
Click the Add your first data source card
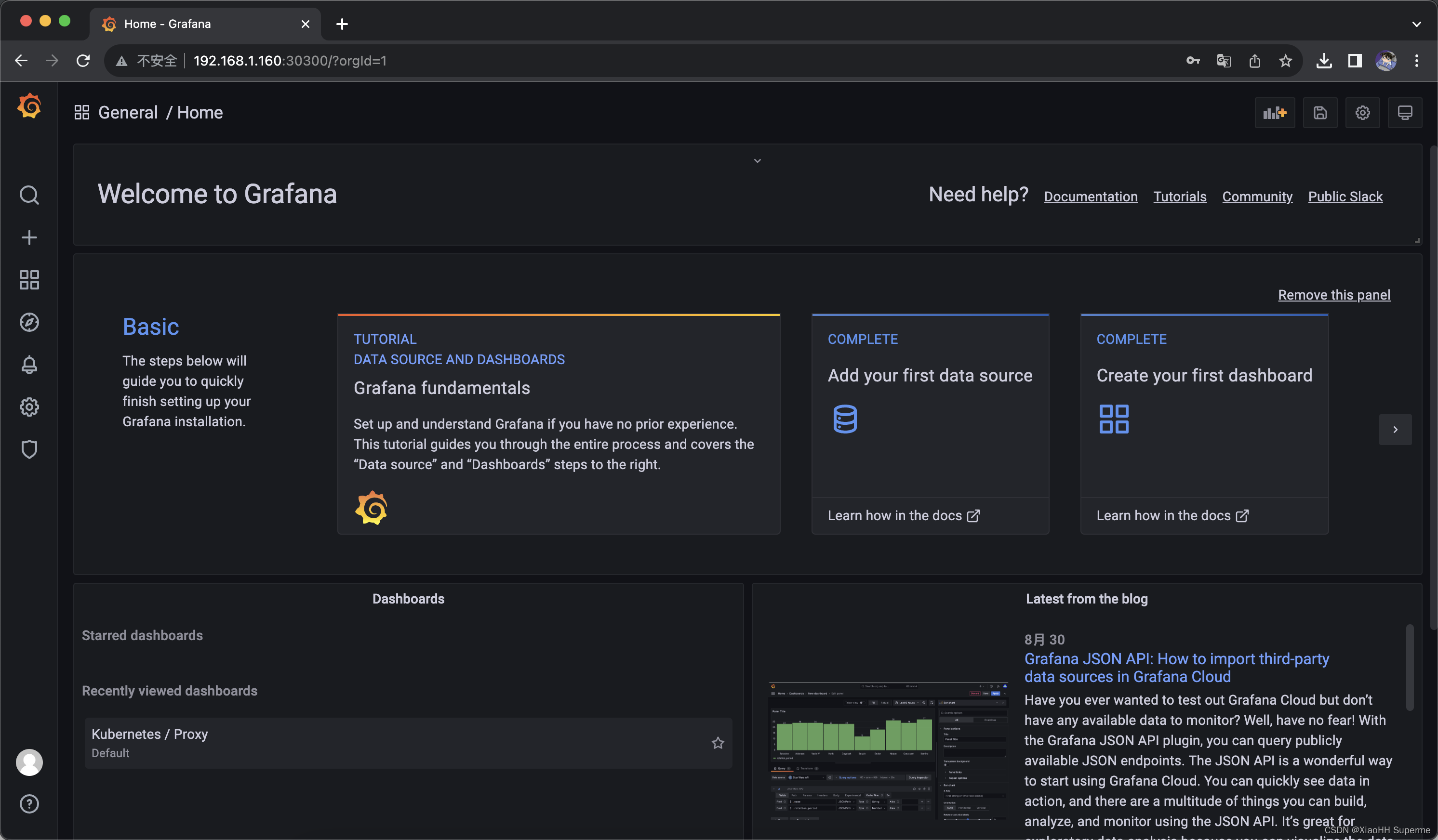[x=930, y=424]
